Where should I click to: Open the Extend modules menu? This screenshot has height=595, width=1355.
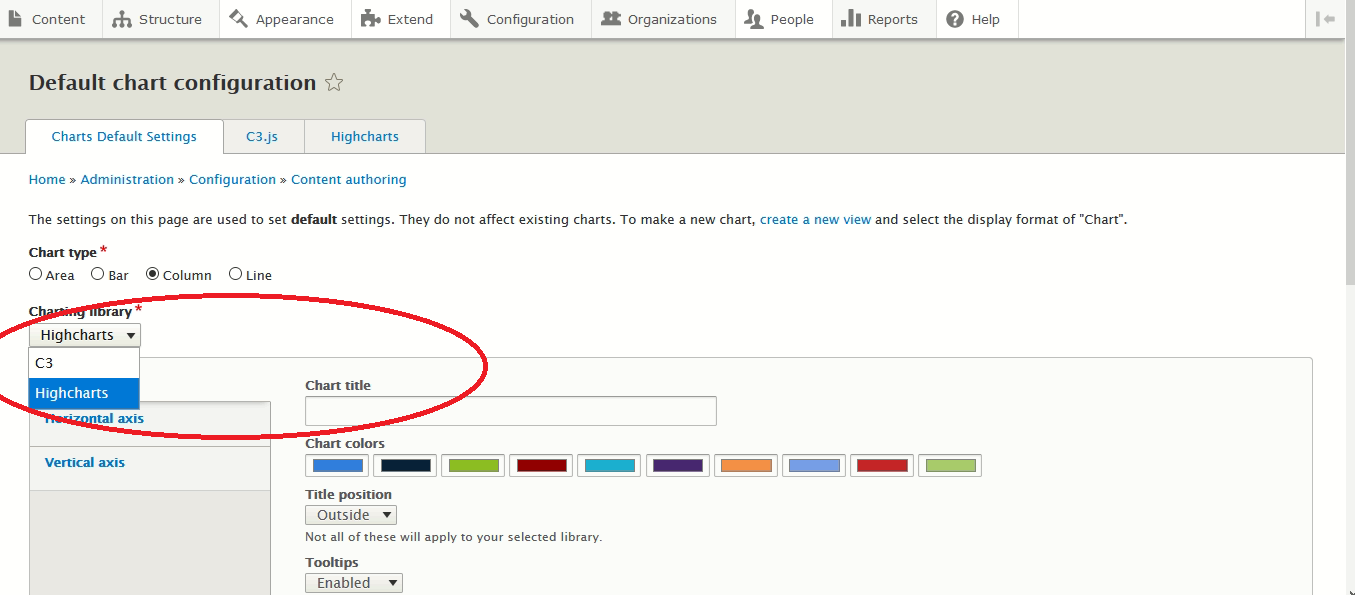[x=398, y=19]
